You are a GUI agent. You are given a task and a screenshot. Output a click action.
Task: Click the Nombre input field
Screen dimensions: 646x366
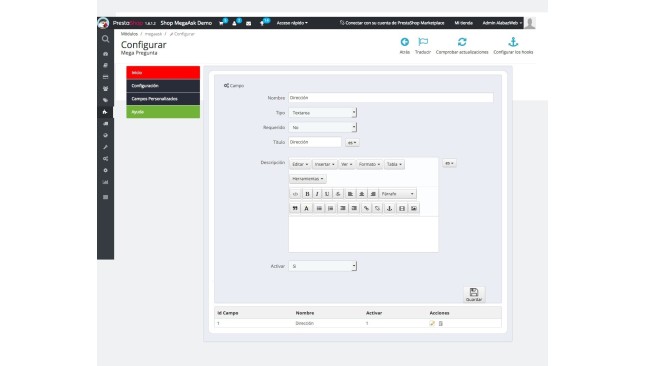pyautogui.click(x=391, y=98)
